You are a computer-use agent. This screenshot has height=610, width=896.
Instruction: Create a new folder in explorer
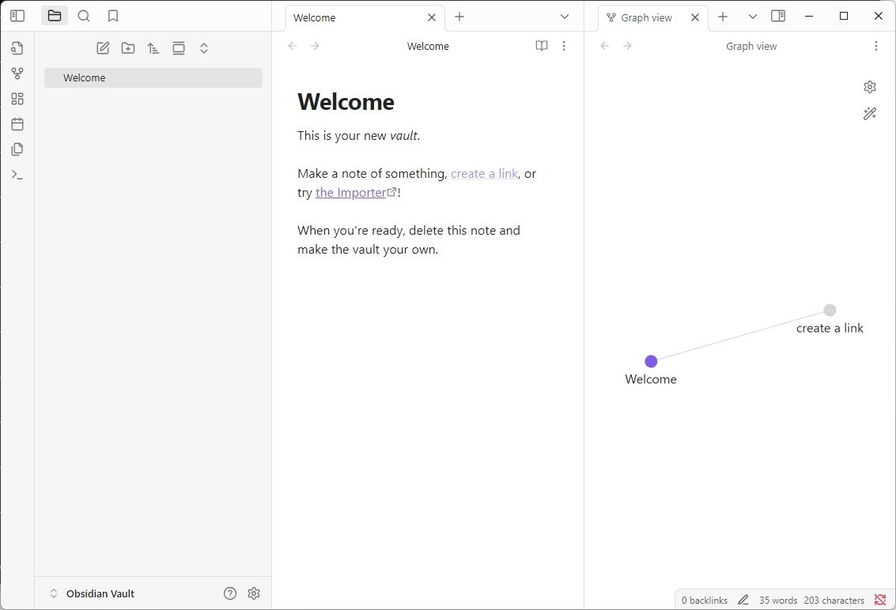tap(128, 48)
